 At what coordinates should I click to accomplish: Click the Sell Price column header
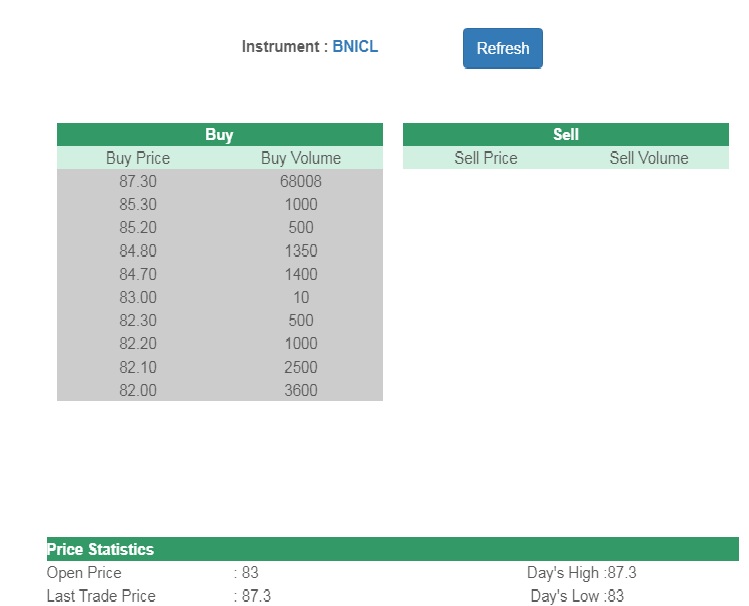pyautogui.click(x=485, y=158)
